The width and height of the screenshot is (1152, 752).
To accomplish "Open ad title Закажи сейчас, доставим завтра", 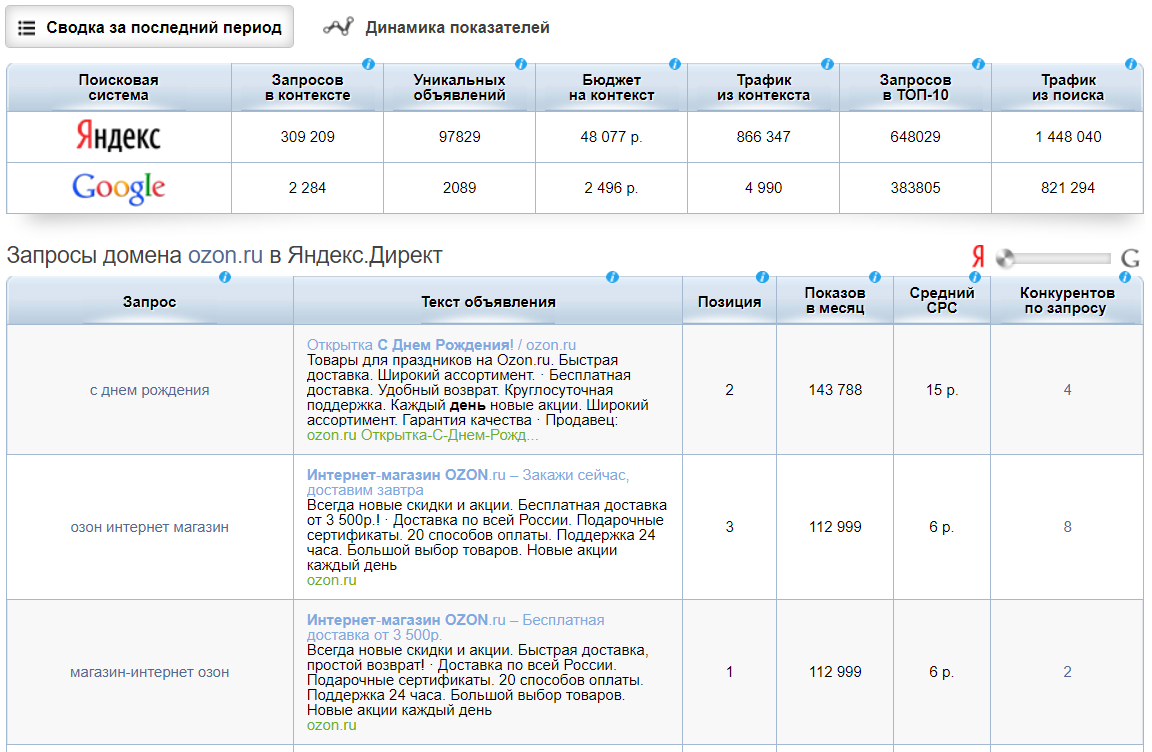I will click(x=467, y=482).
